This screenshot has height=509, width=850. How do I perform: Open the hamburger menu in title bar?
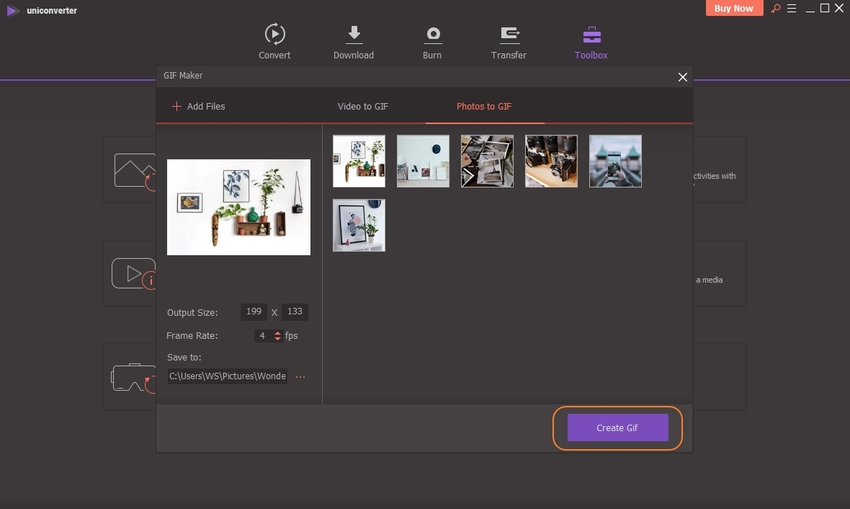[791, 9]
